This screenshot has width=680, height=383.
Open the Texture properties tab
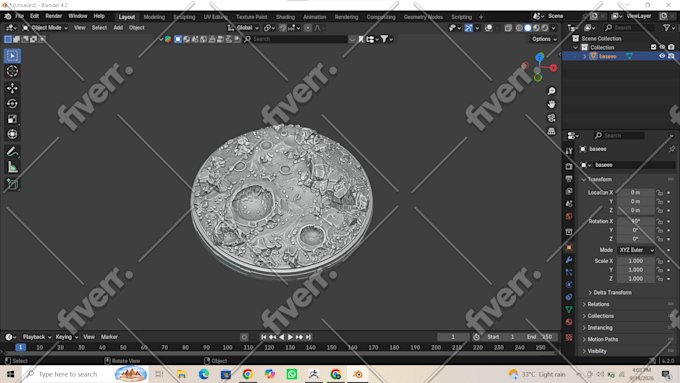click(569, 337)
